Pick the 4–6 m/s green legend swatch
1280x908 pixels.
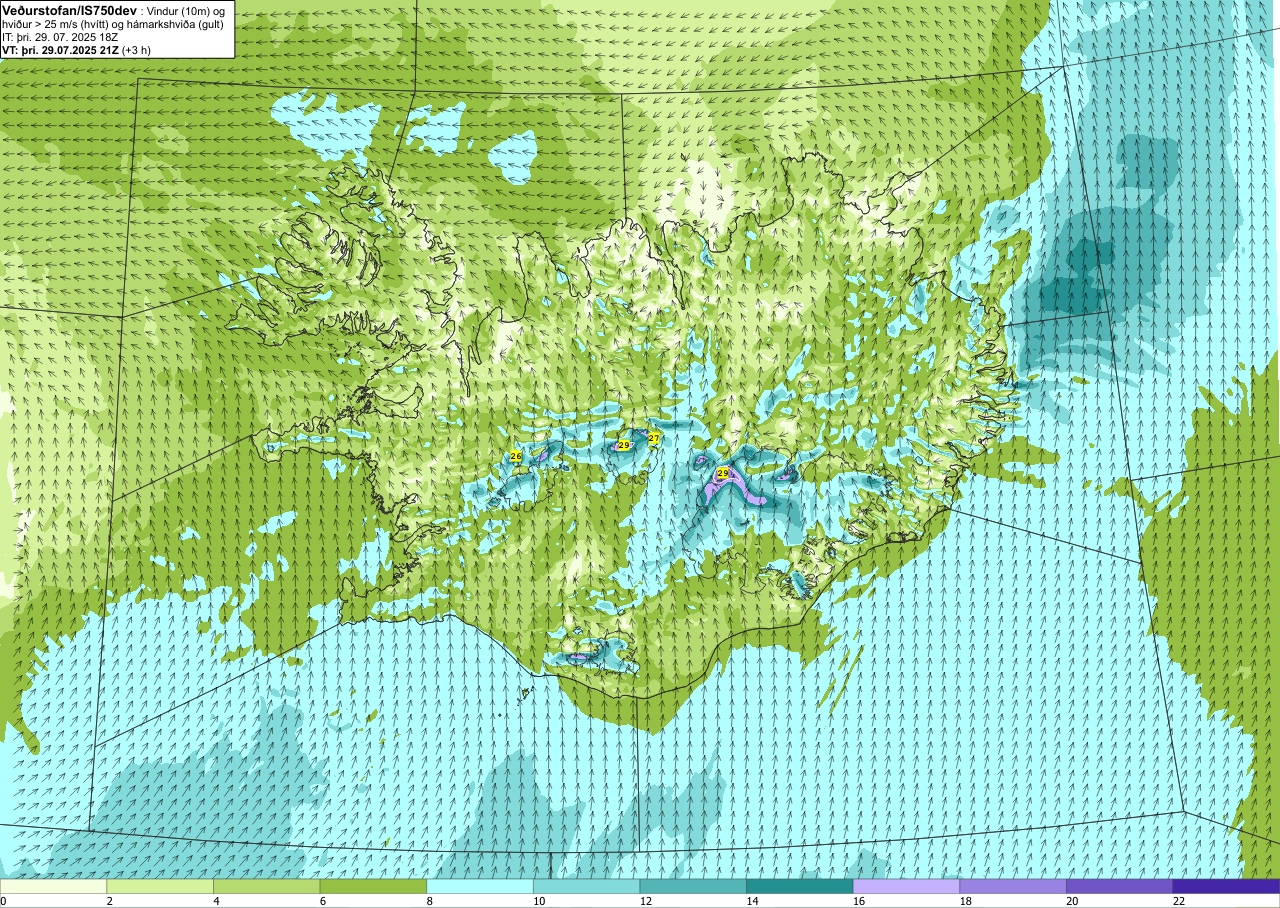pyautogui.click(x=267, y=886)
